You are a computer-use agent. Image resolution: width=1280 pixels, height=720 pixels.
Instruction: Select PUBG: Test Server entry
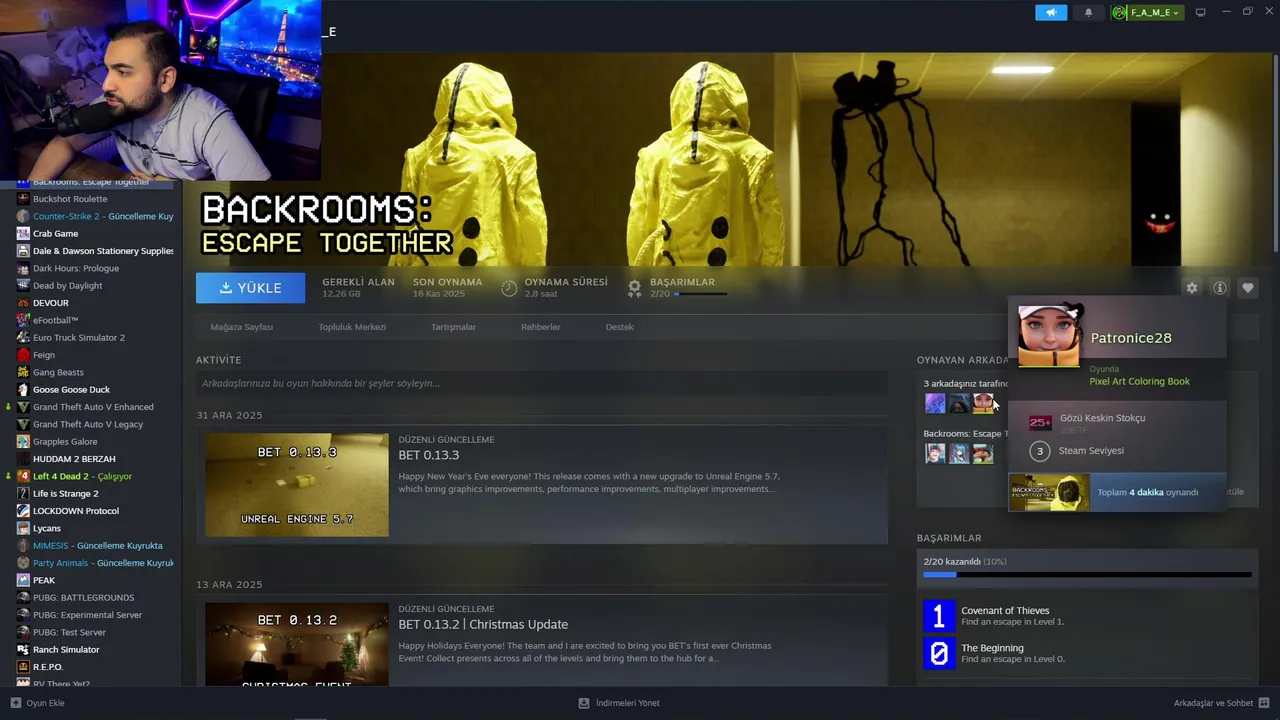(x=69, y=632)
